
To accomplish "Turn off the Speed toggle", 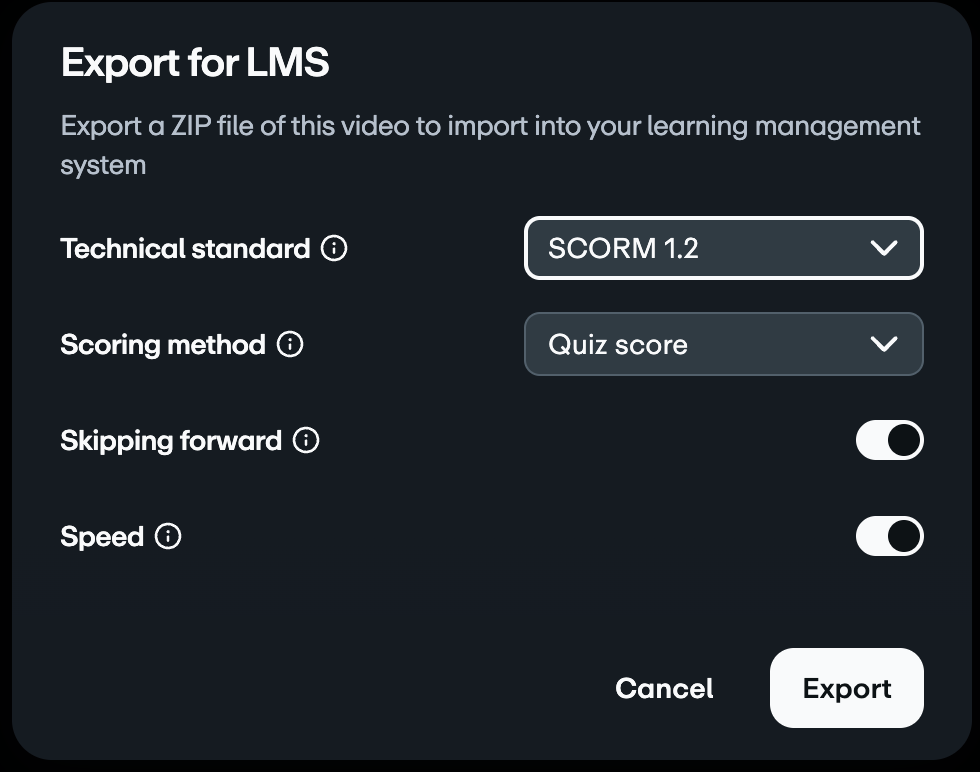I will pos(889,536).
